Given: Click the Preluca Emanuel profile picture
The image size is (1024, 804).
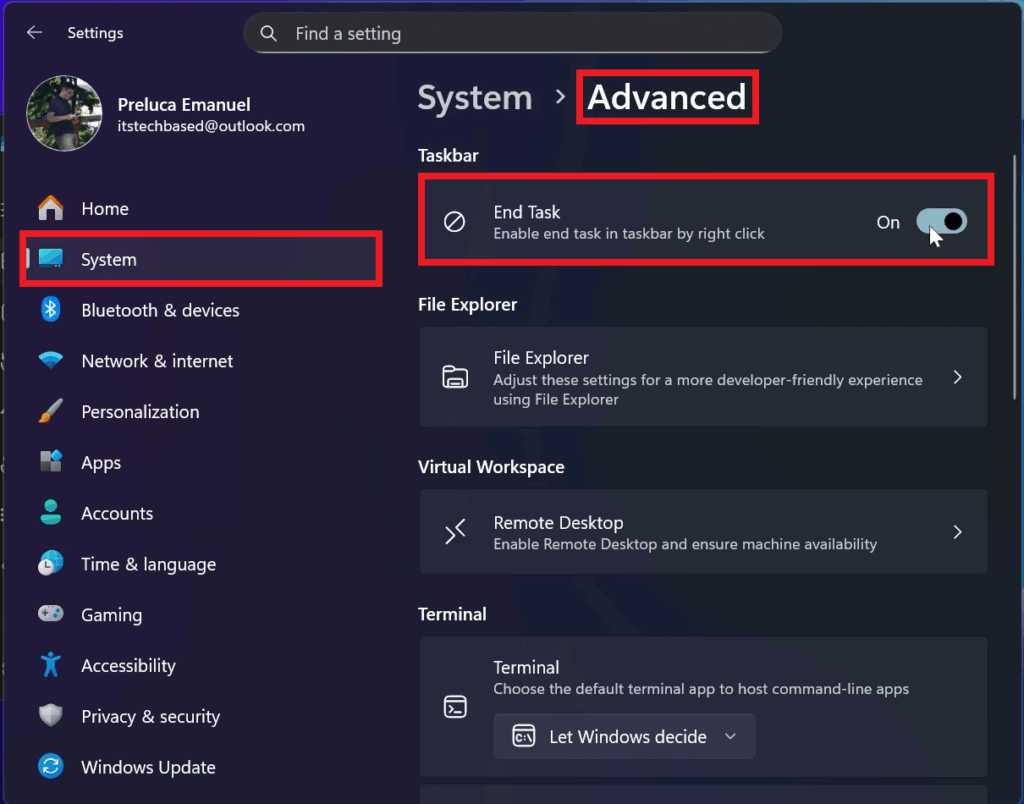Looking at the screenshot, I should pyautogui.click(x=64, y=114).
